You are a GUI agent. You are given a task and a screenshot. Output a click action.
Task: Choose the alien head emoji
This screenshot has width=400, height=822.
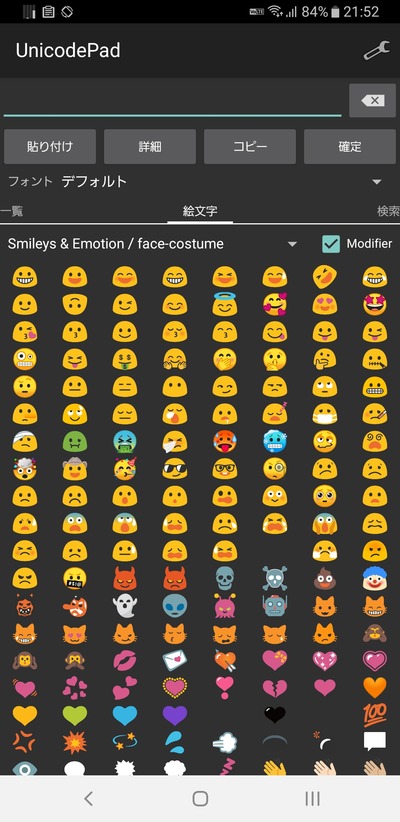click(175, 605)
